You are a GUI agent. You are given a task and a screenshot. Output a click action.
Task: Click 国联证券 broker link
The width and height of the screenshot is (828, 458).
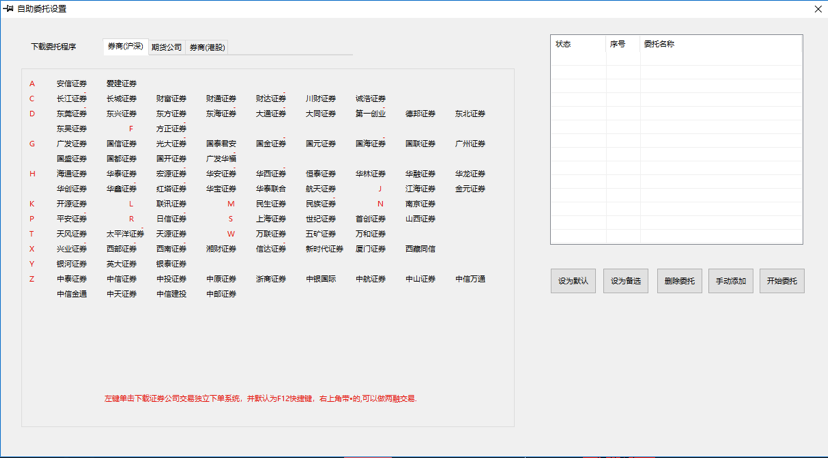coord(420,144)
